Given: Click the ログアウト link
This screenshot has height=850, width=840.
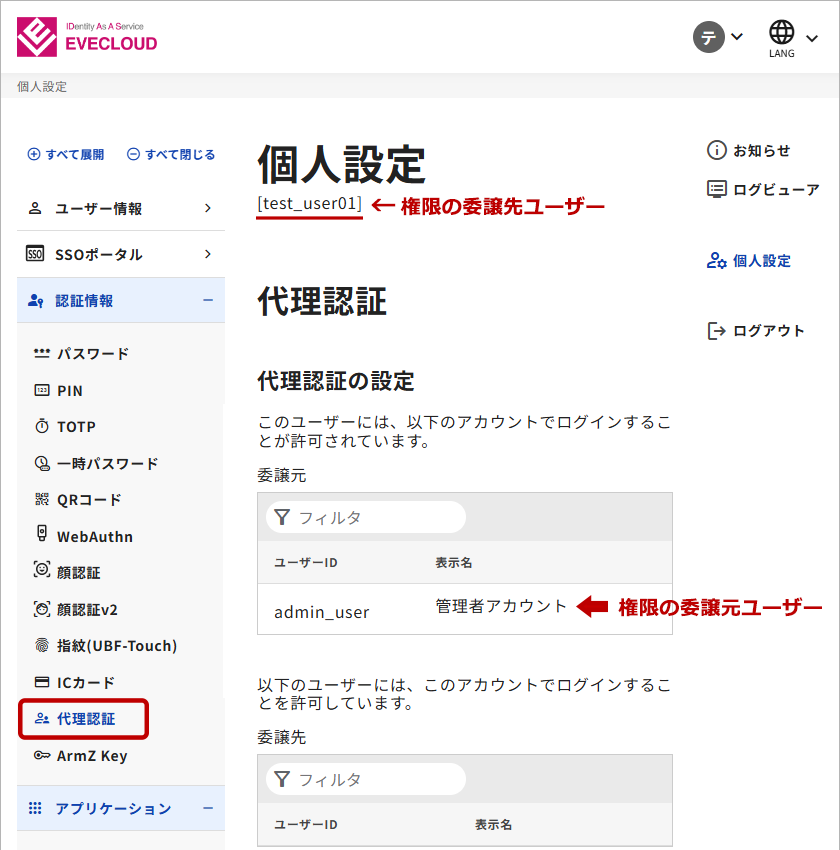Looking at the screenshot, I should tap(756, 331).
